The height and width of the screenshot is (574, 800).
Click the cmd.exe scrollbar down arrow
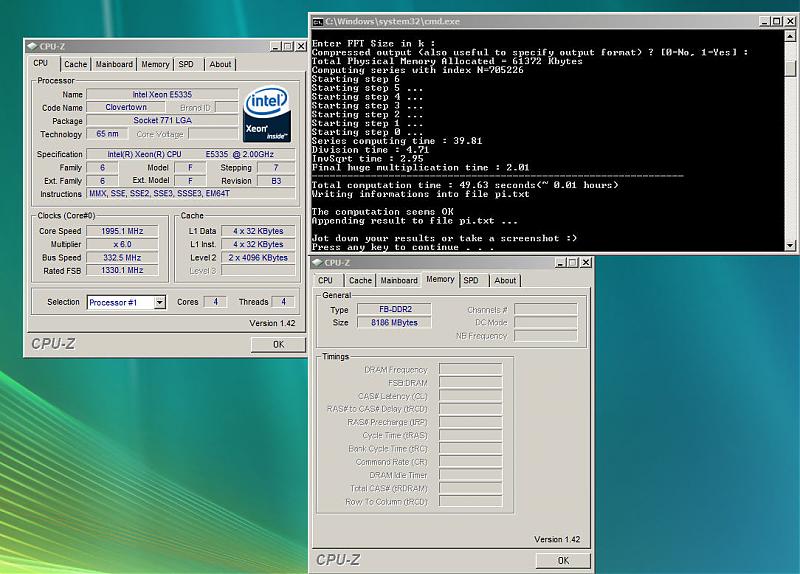pyautogui.click(x=790, y=245)
